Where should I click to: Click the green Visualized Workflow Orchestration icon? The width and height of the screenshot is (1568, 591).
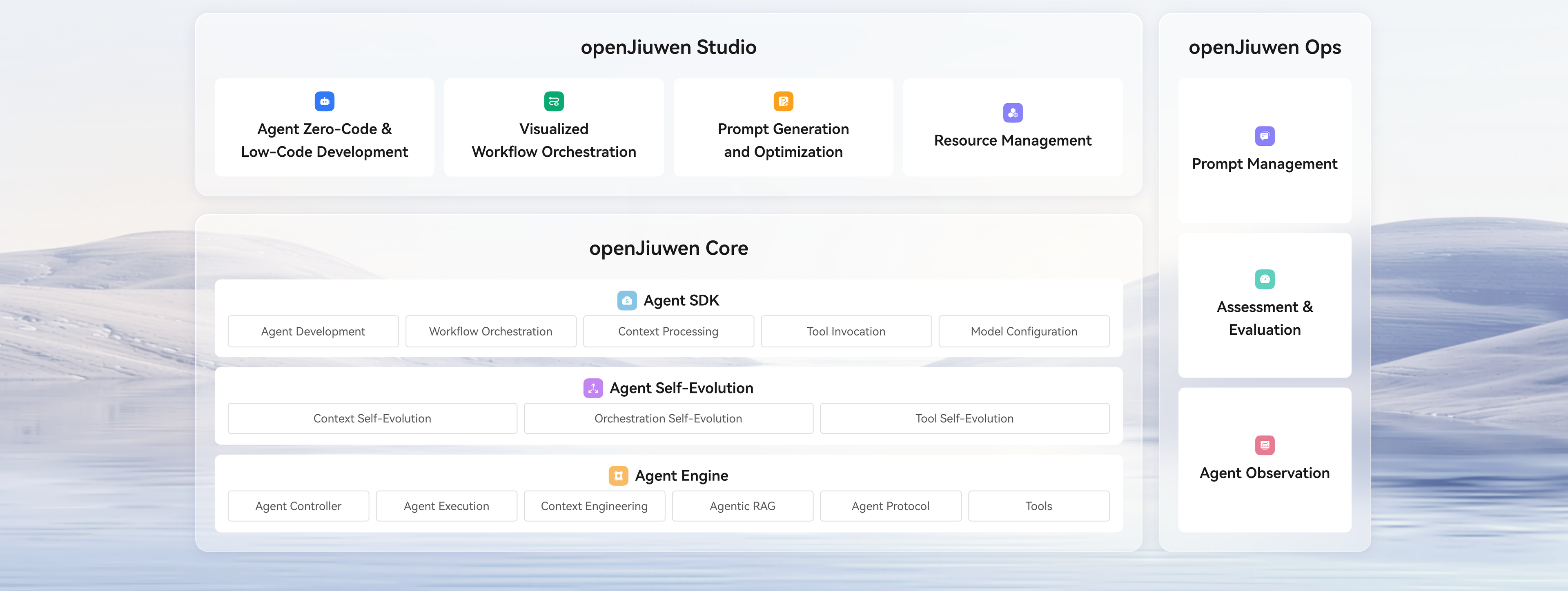click(553, 101)
